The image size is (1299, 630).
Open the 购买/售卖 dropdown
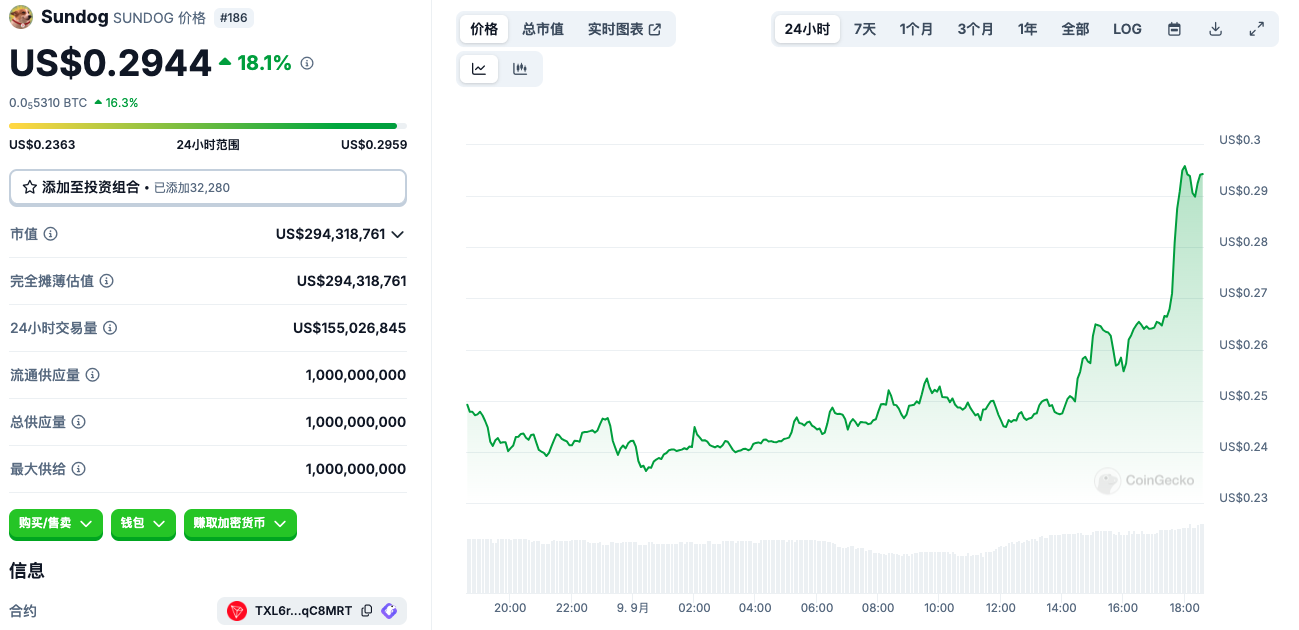(x=56, y=524)
